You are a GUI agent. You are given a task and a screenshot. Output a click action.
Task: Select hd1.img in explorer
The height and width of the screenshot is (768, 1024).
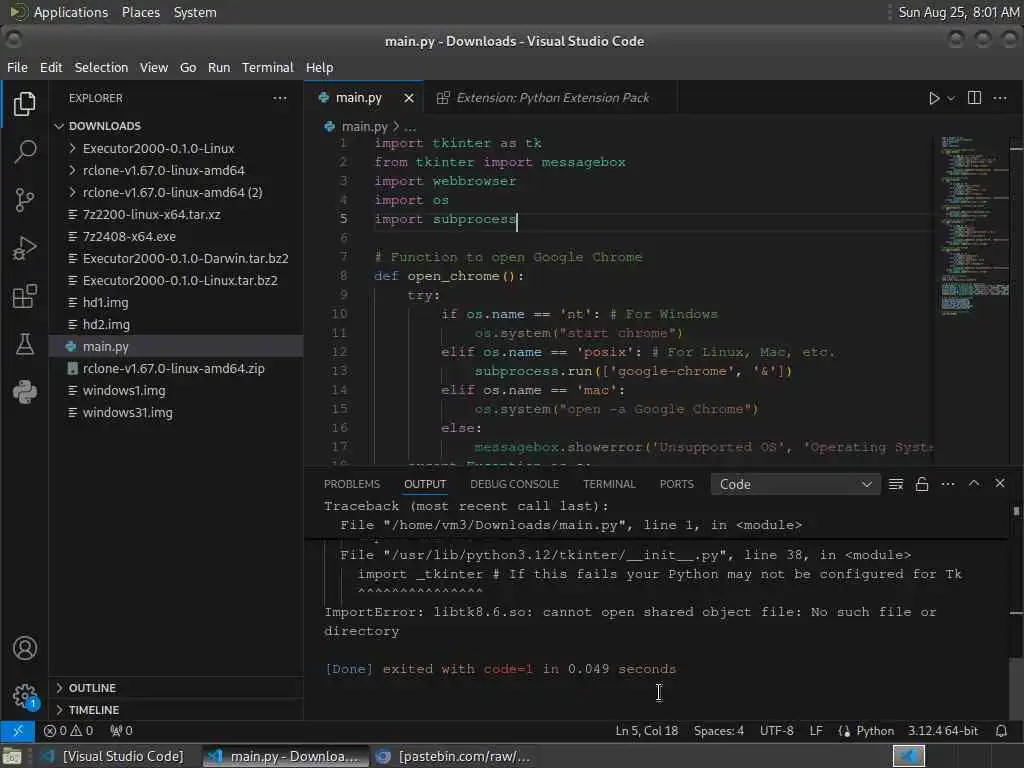(176, 302)
